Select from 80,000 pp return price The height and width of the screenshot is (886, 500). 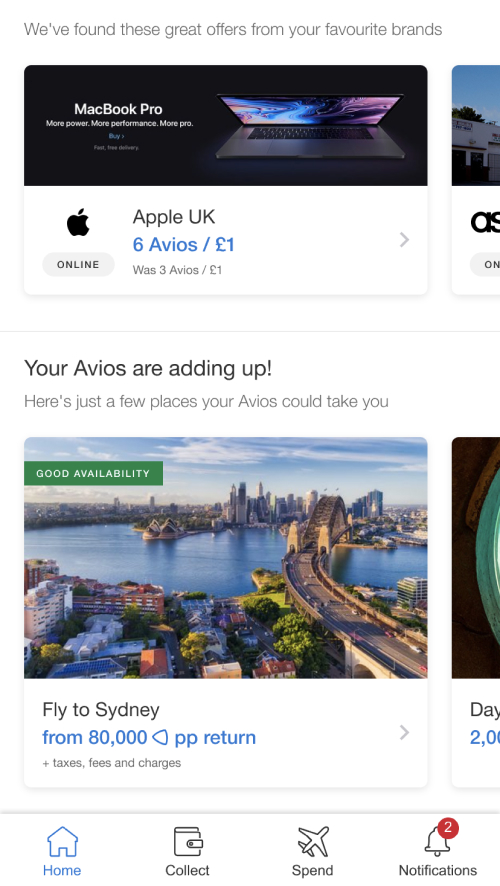(x=149, y=737)
